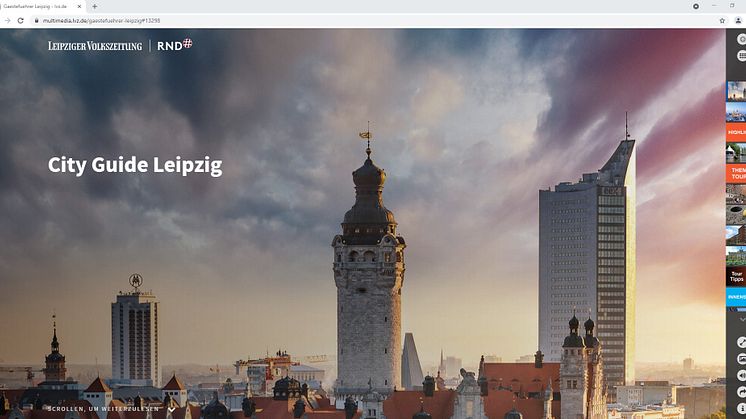This screenshot has height=419, width=746.
Task: Select the first city skyline thumbnail
Action: (x=736, y=91)
